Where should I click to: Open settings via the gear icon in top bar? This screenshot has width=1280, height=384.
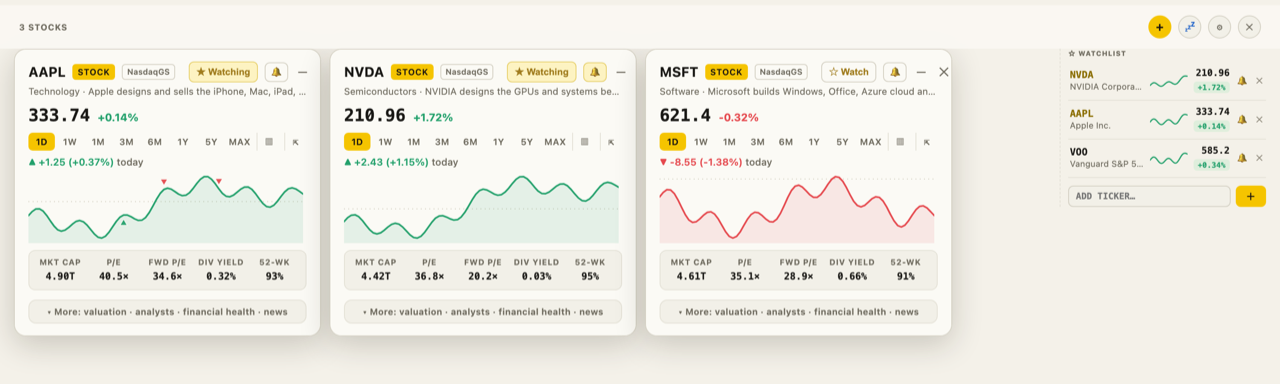(x=1219, y=27)
